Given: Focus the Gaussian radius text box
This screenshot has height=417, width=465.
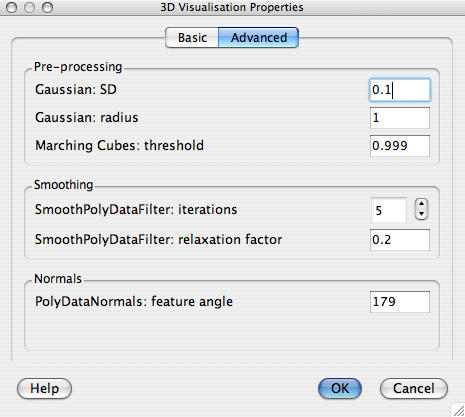Looking at the screenshot, I should pyautogui.click(x=400, y=118).
